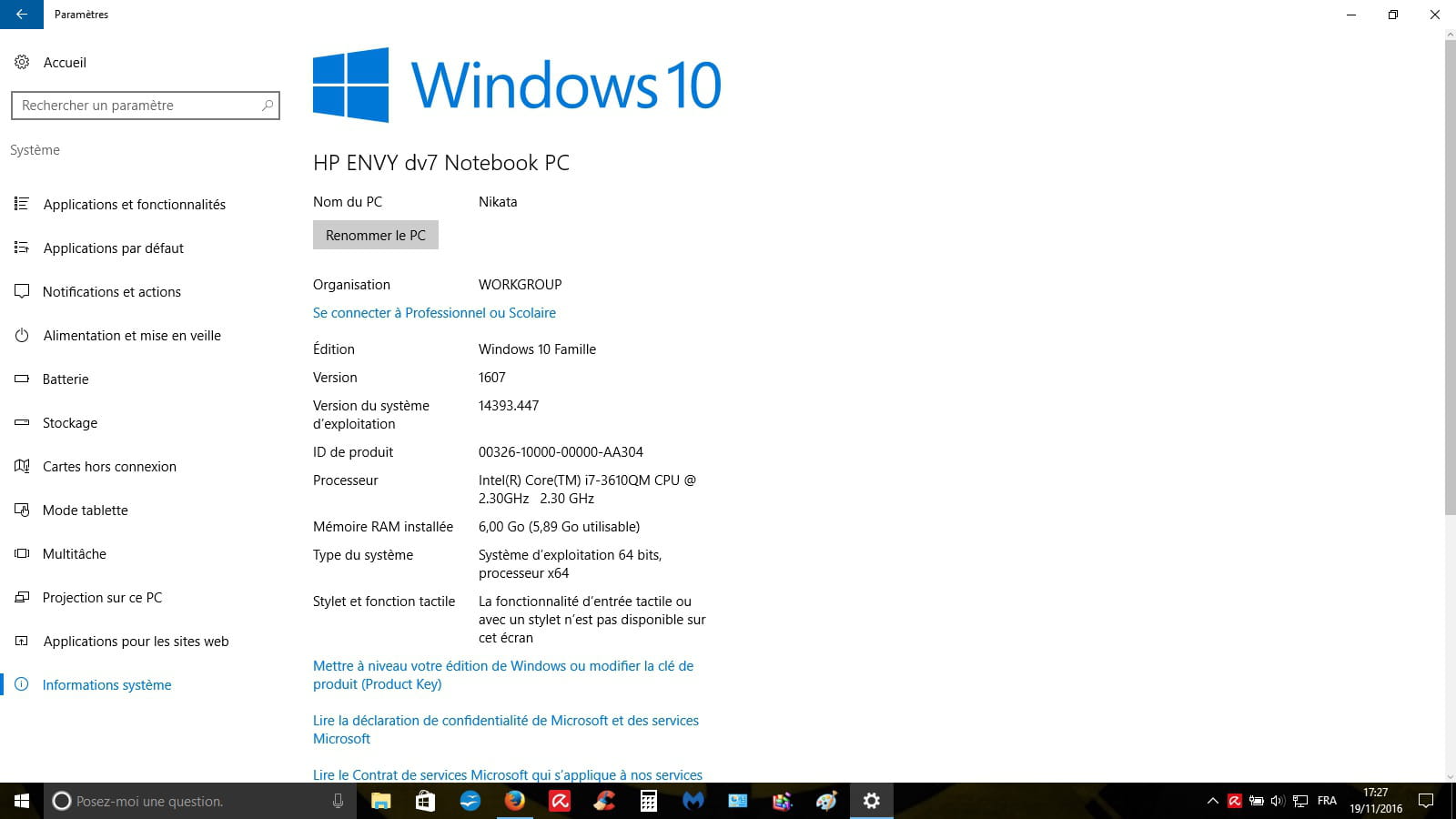Launch CCleaner from the taskbar
This screenshot has height=819, width=1456.
[604, 801]
